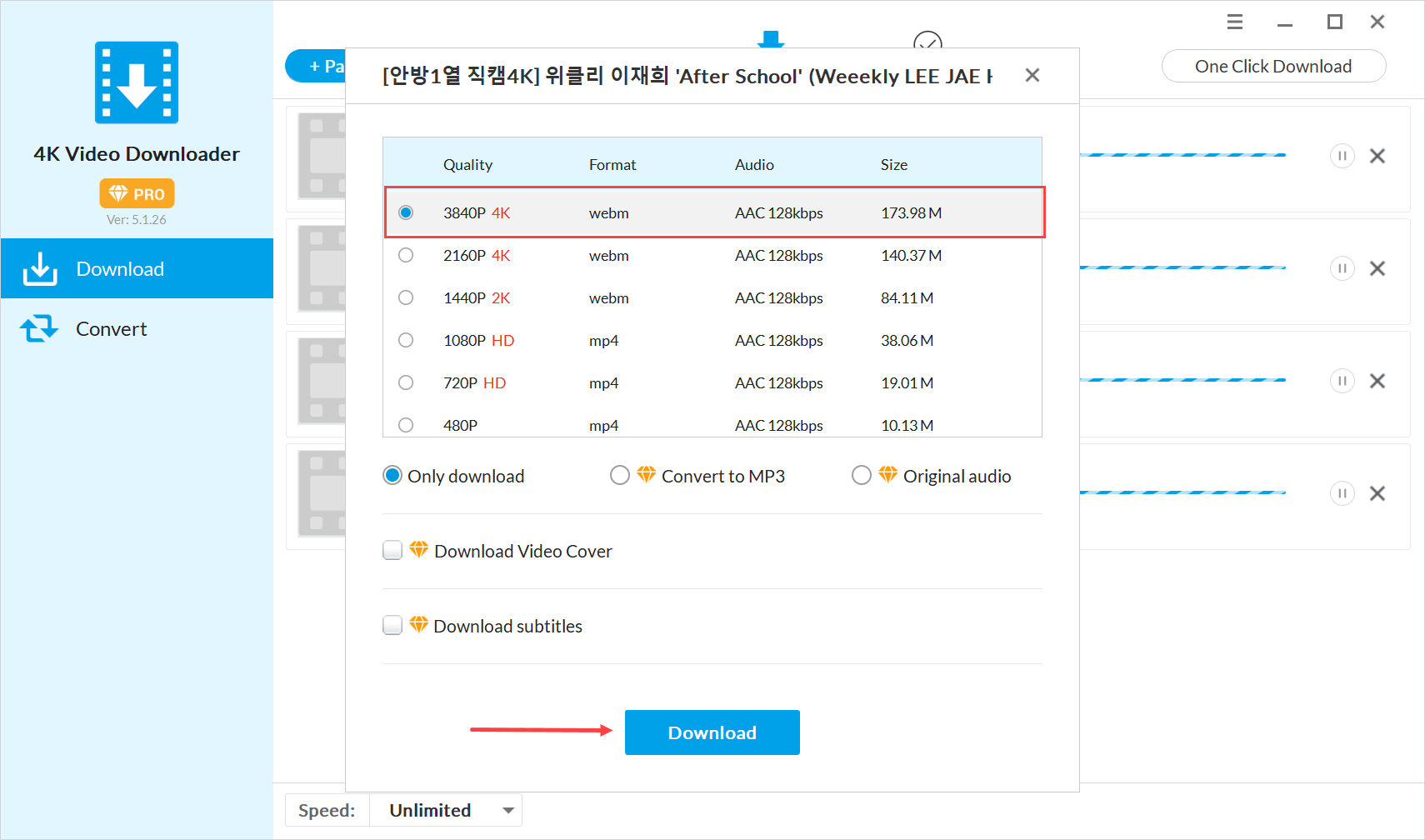Enable the Download Video Cover checkbox
The width and height of the screenshot is (1425, 840).
(x=392, y=550)
